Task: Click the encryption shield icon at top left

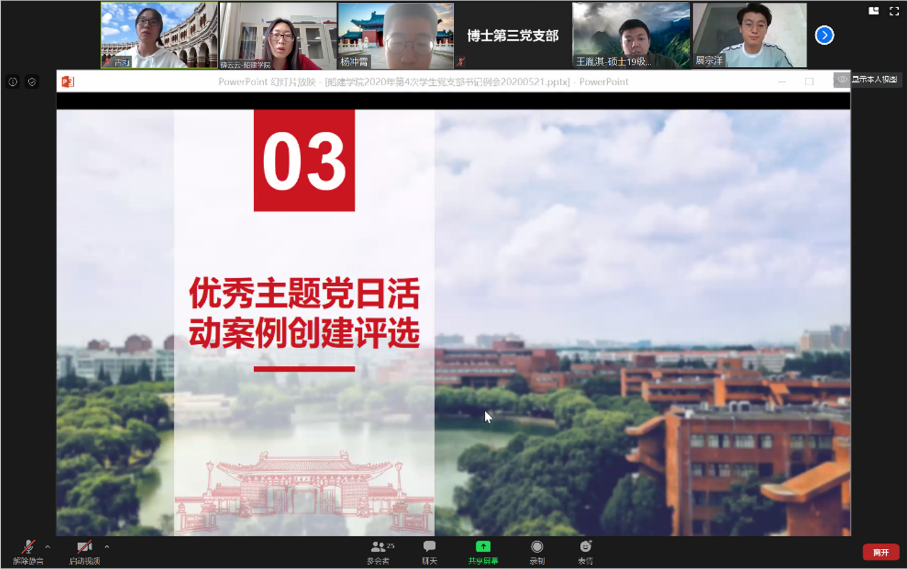Action: (32, 82)
